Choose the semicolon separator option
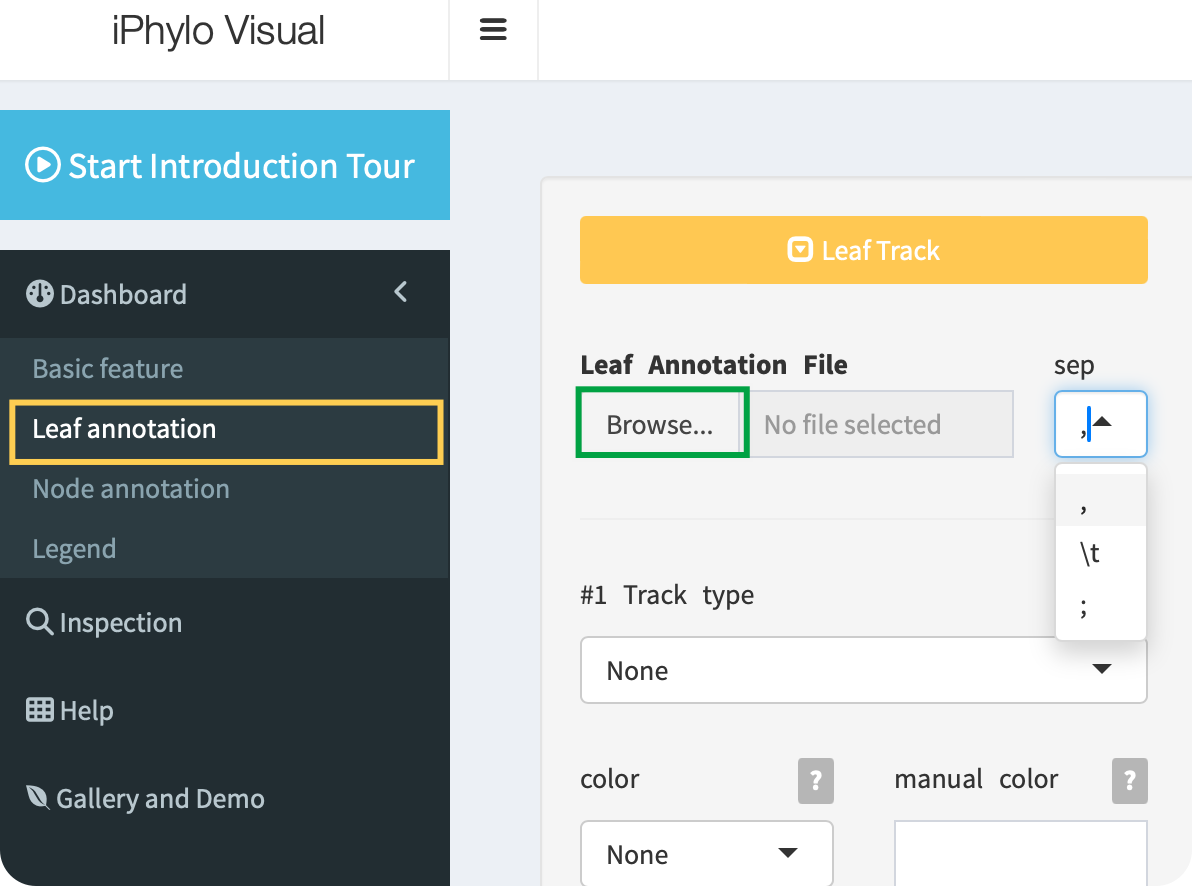This screenshot has width=1192, height=886. click(1100, 606)
